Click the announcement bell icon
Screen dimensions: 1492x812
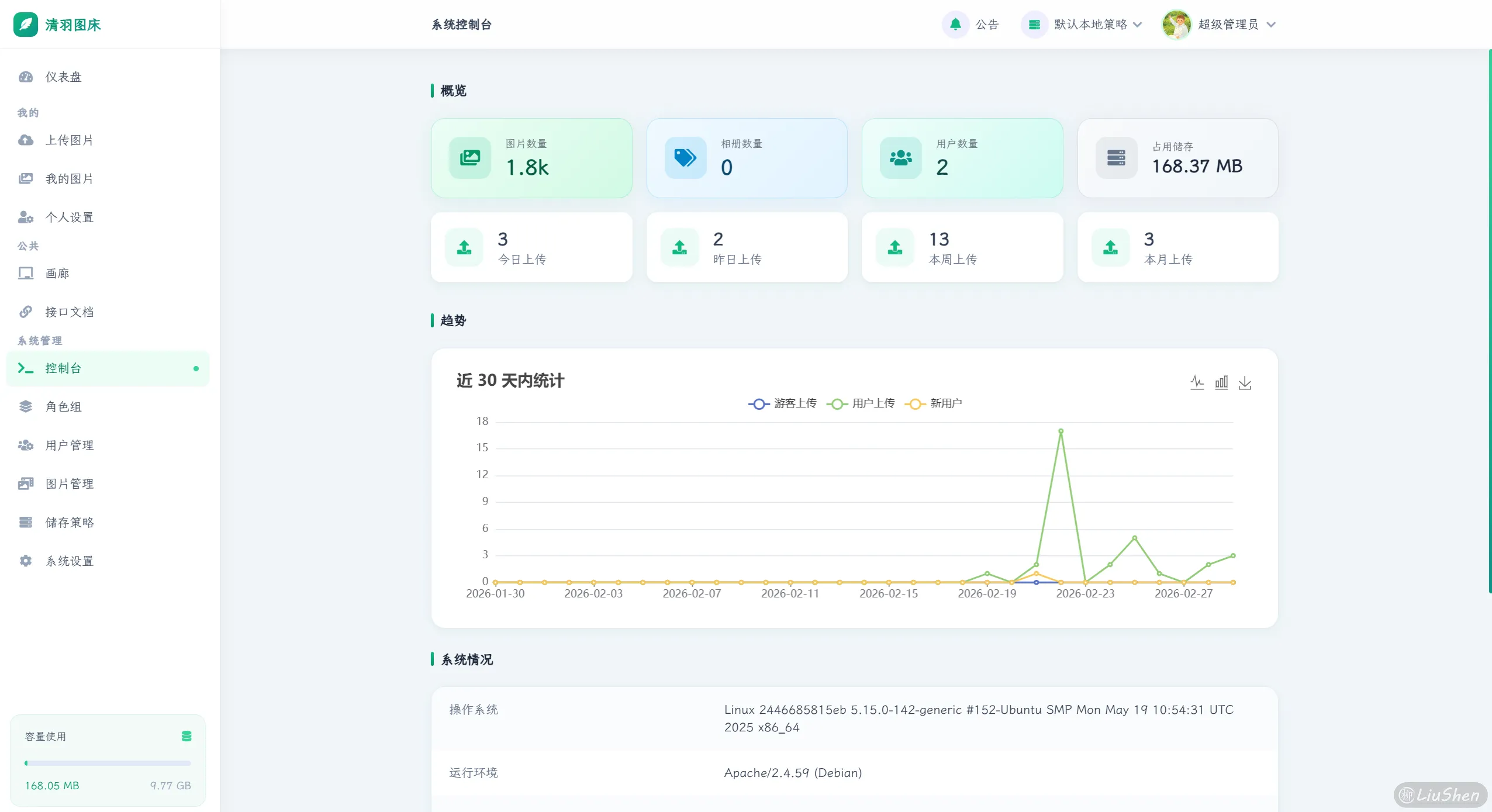[955, 25]
